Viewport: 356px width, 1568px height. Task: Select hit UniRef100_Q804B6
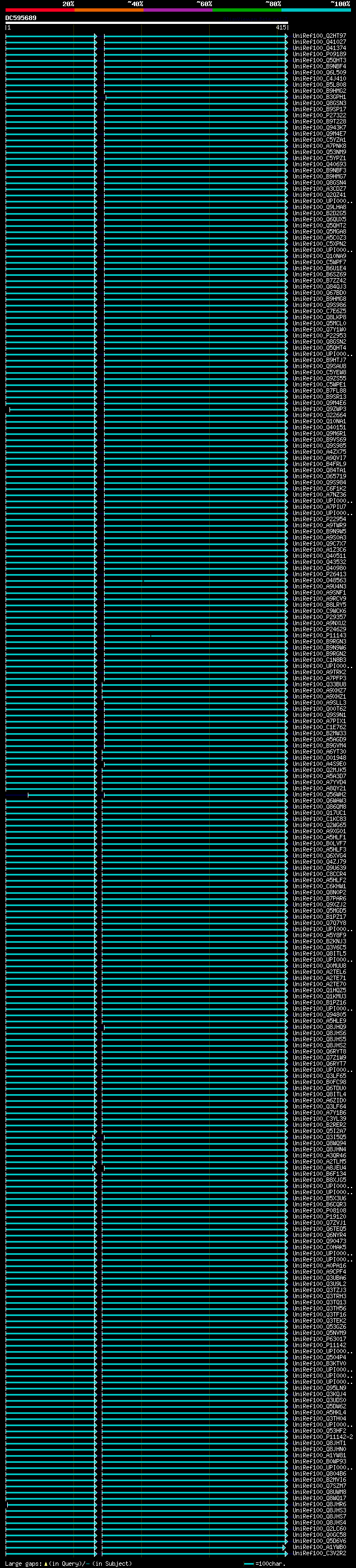[319, 1473]
